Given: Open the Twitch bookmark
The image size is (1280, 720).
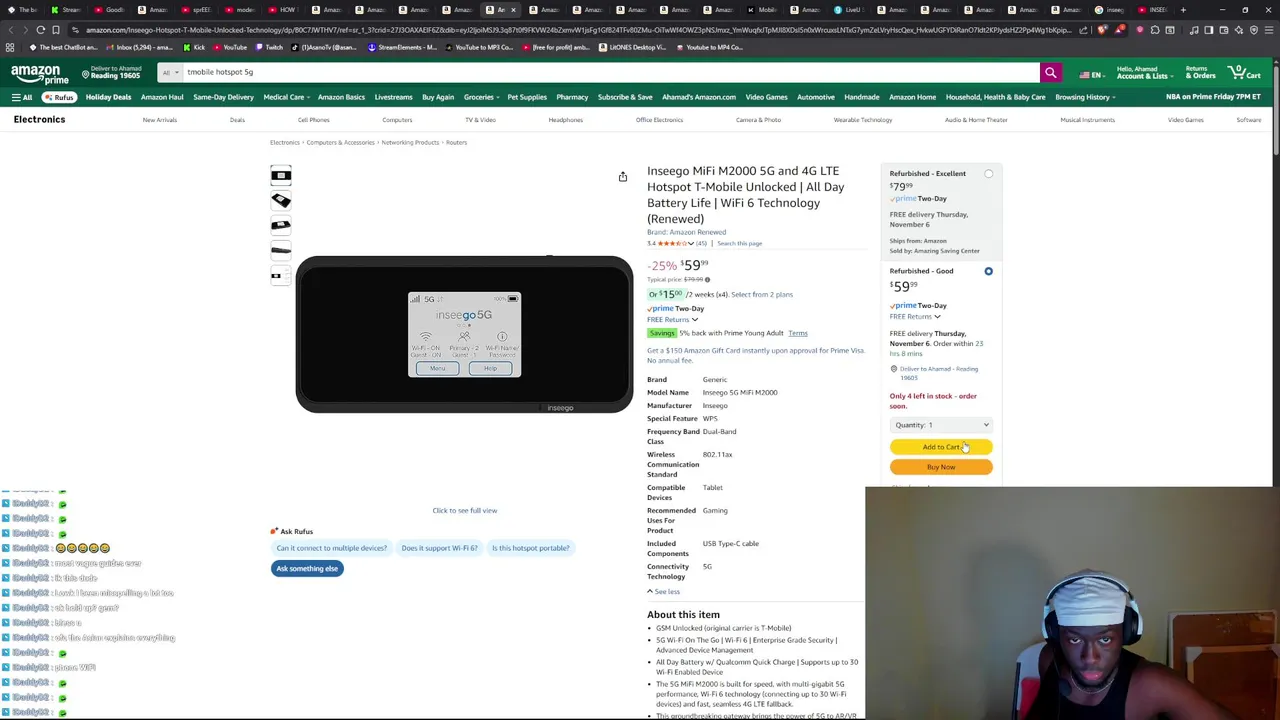Looking at the screenshot, I should click(269, 47).
